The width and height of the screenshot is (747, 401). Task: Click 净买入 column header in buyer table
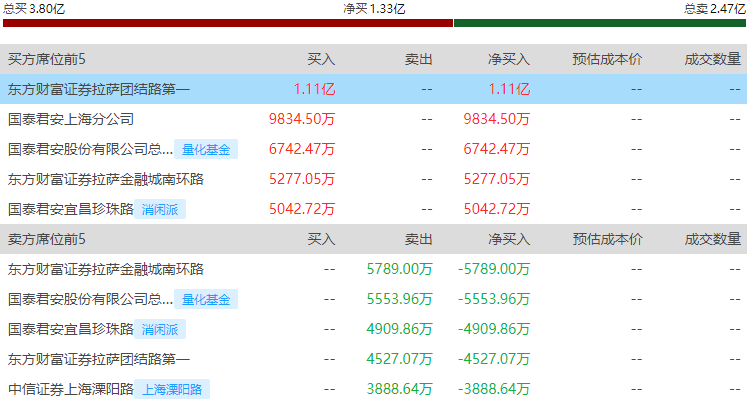[x=509, y=59]
